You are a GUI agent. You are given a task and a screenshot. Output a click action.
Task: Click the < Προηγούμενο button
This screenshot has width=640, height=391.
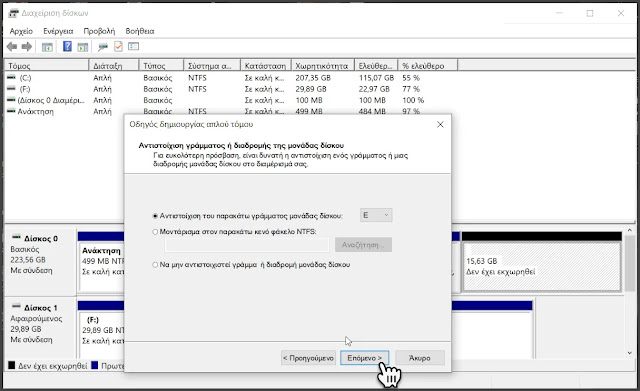308,358
